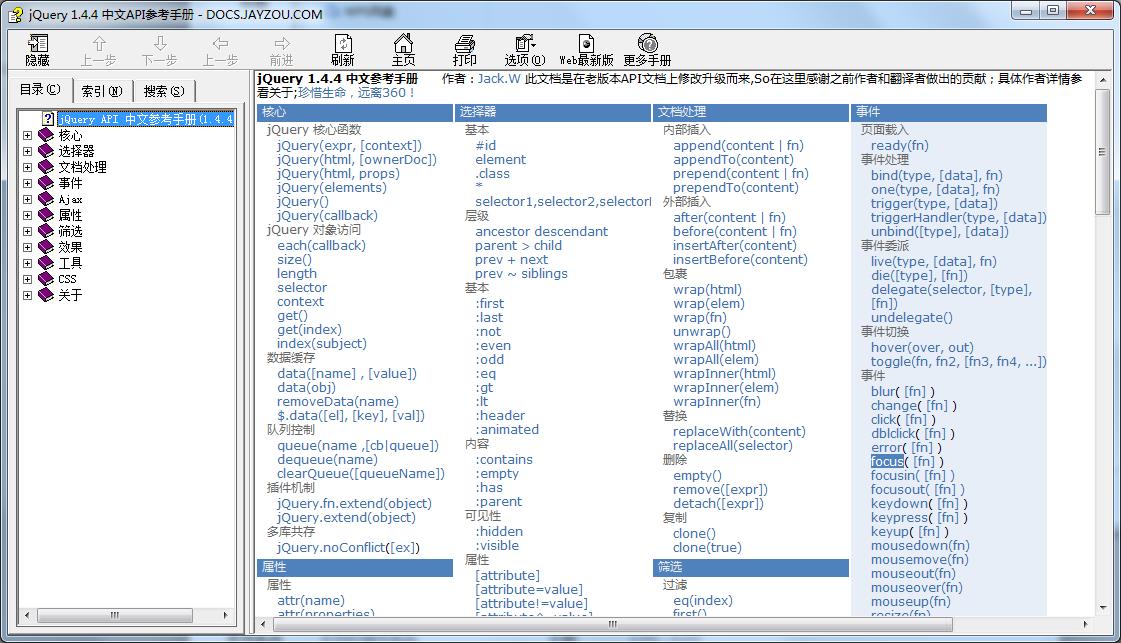Open the 珍惜生命，远离360 link
The height and width of the screenshot is (643, 1121).
pos(356,93)
